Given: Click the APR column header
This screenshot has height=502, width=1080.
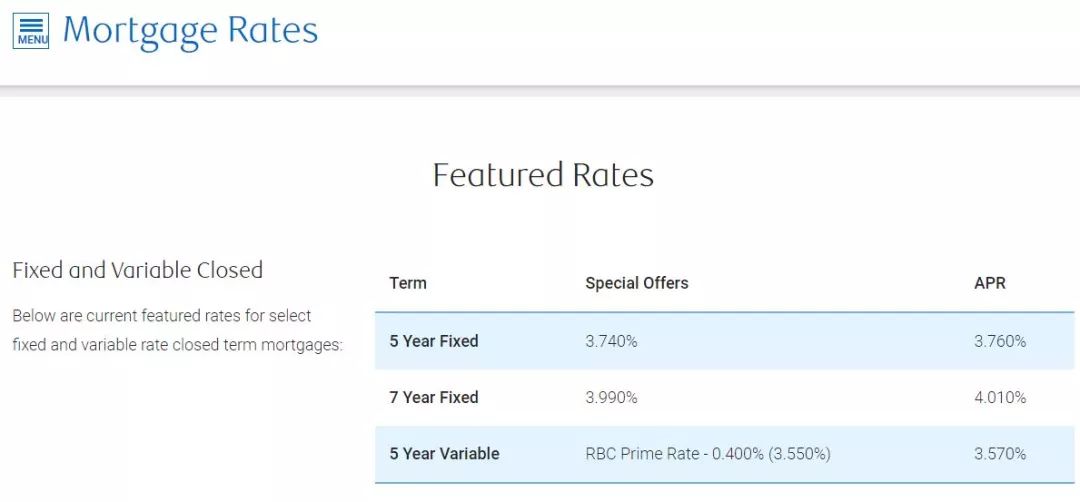Looking at the screenshot, I should point(990,283).
